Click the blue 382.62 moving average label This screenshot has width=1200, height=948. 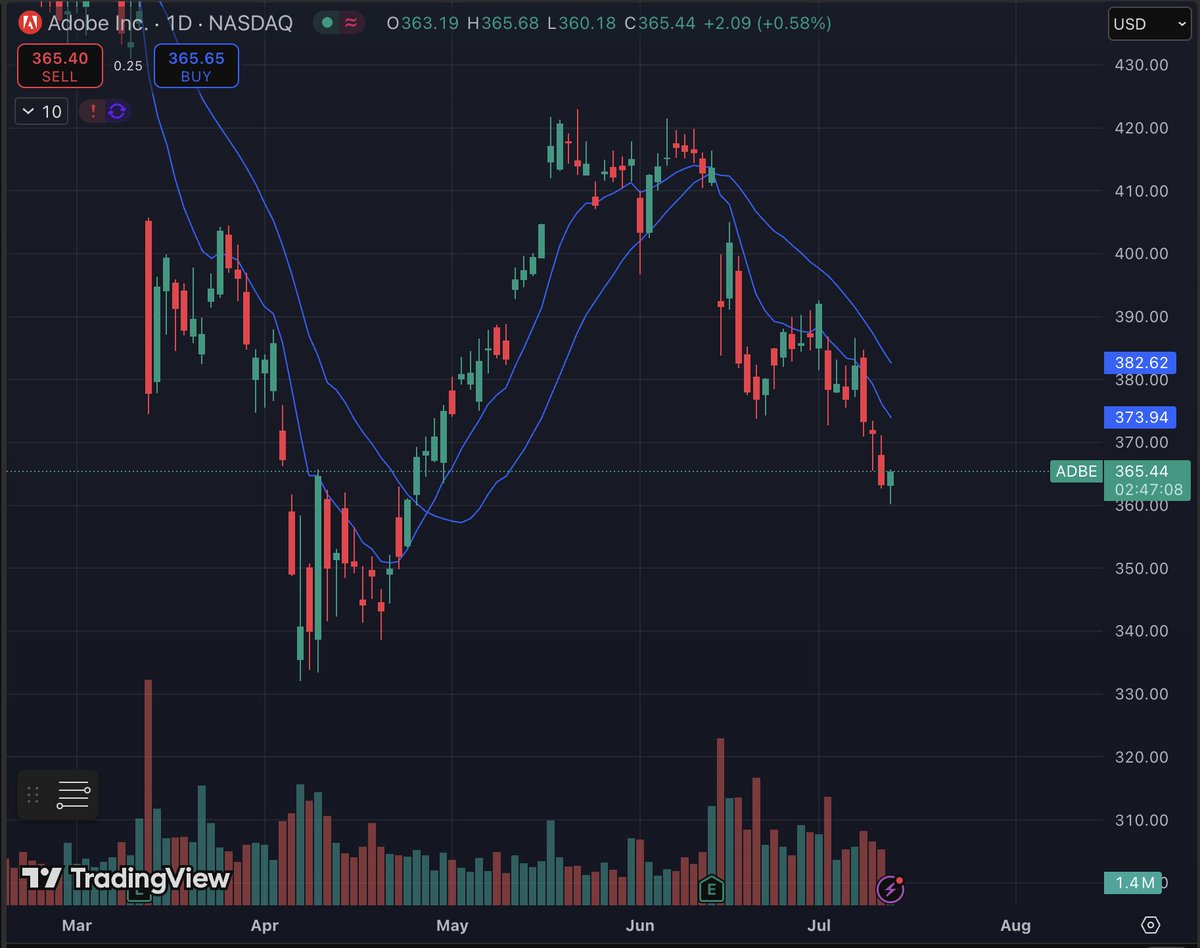(1140, 362)
